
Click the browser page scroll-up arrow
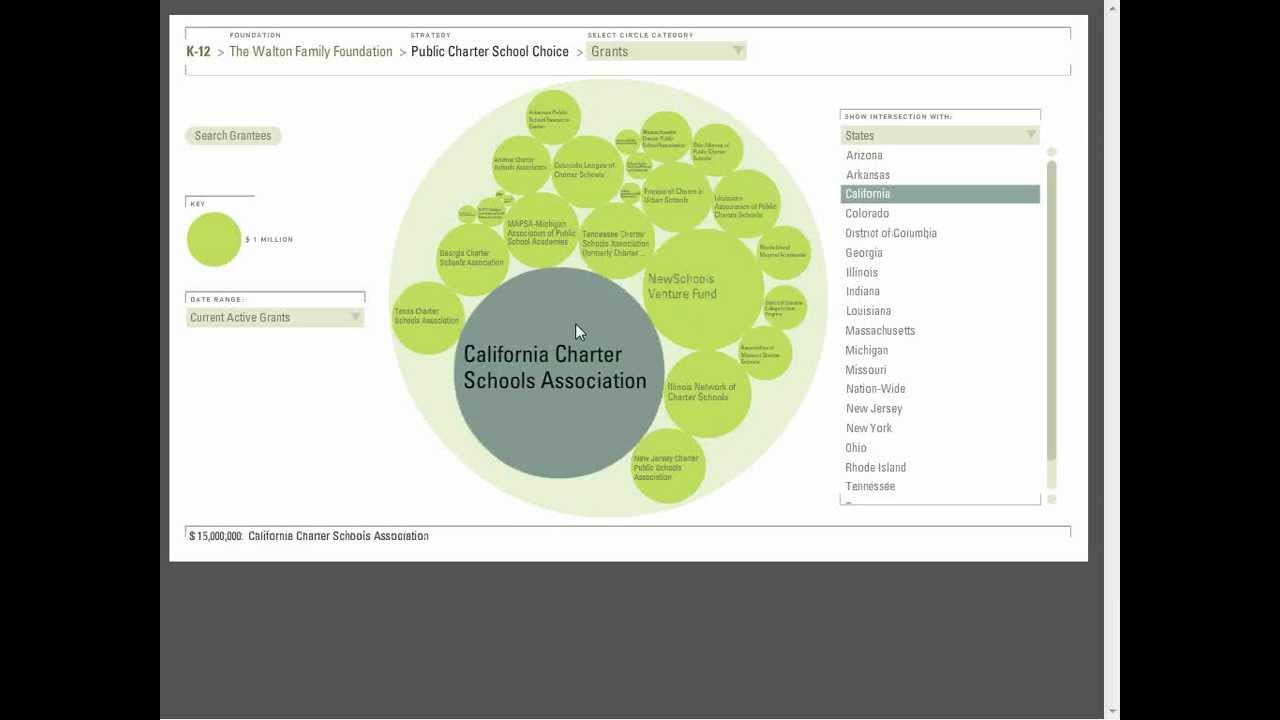click(1112, 8)
